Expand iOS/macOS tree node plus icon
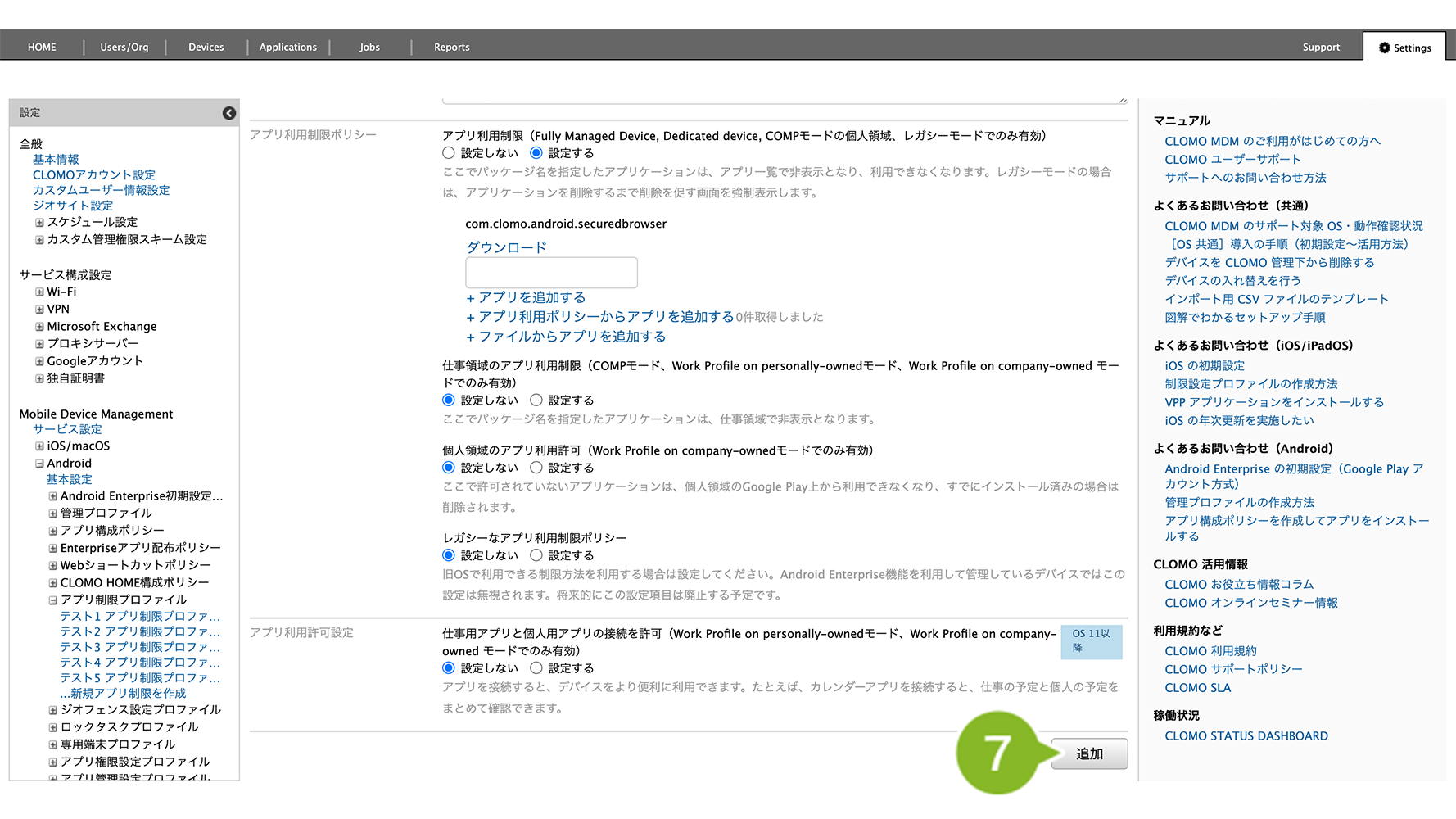 tap(39, 446)
